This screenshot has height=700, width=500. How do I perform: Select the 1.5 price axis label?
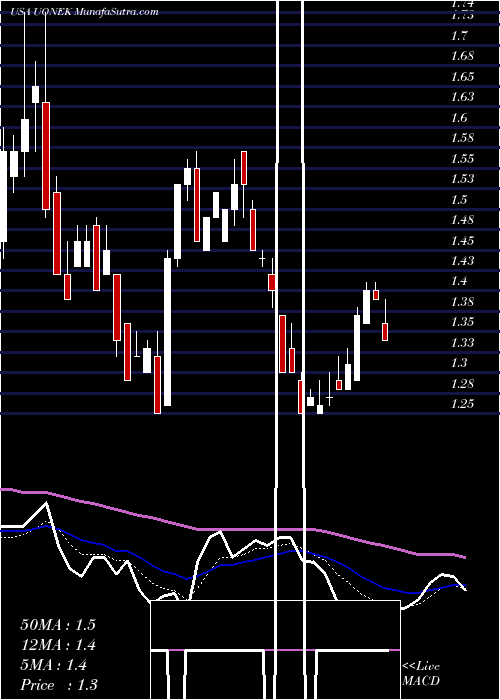click(459, 200)
